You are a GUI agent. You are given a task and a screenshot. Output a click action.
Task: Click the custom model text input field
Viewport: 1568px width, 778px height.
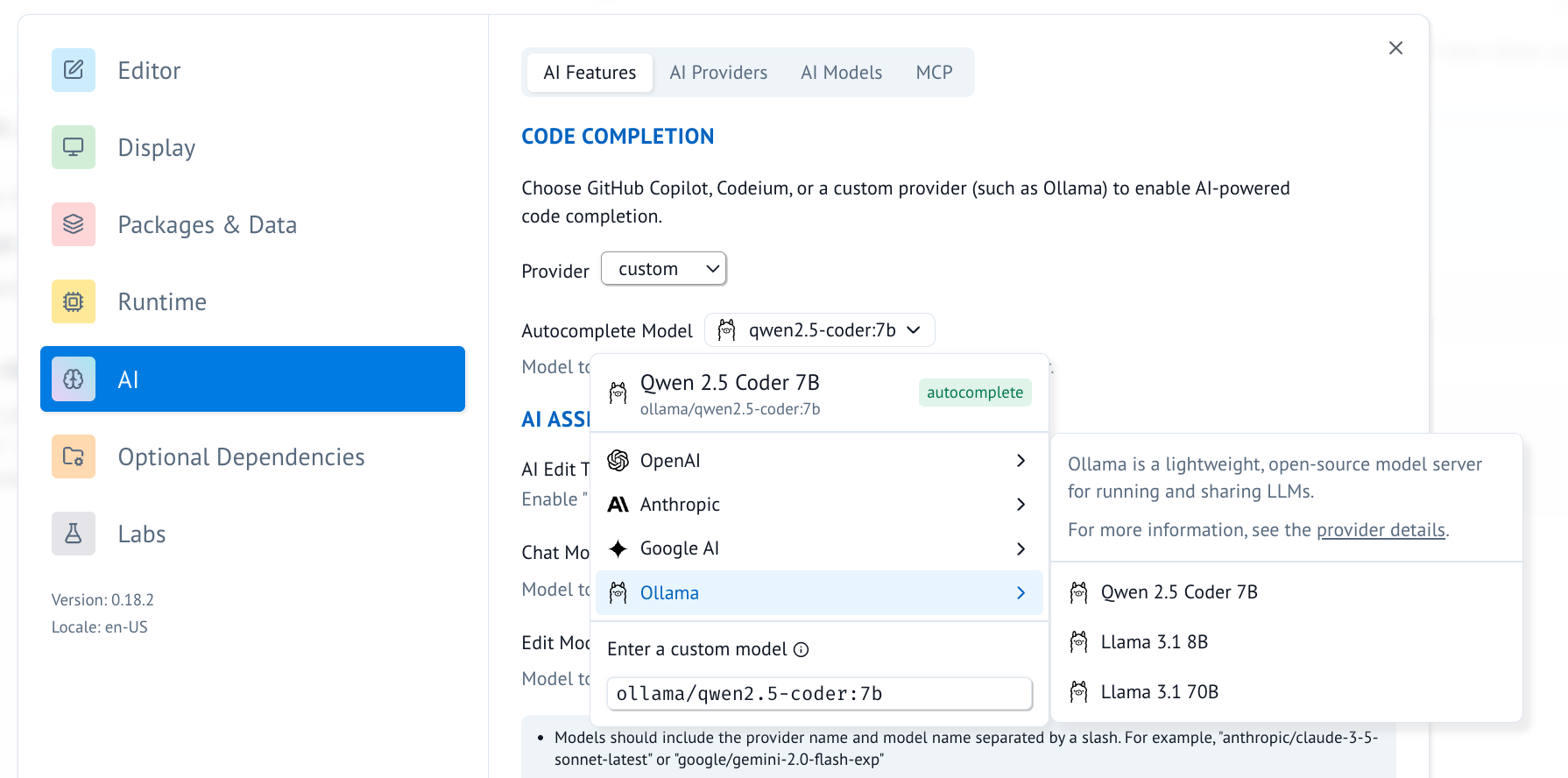[818, 693]
